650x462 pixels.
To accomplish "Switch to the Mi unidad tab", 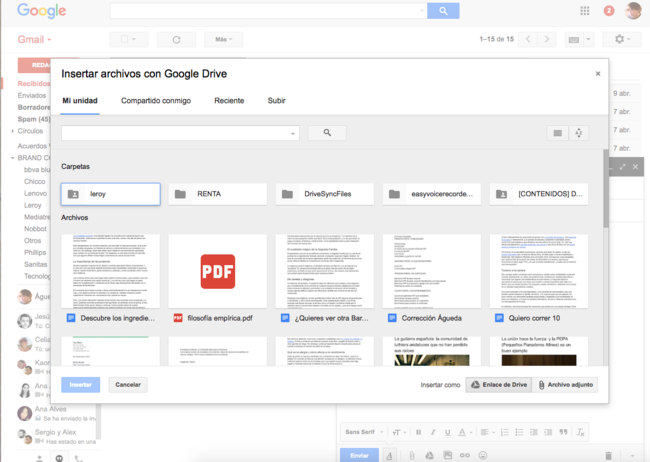I will coord(80,100).
